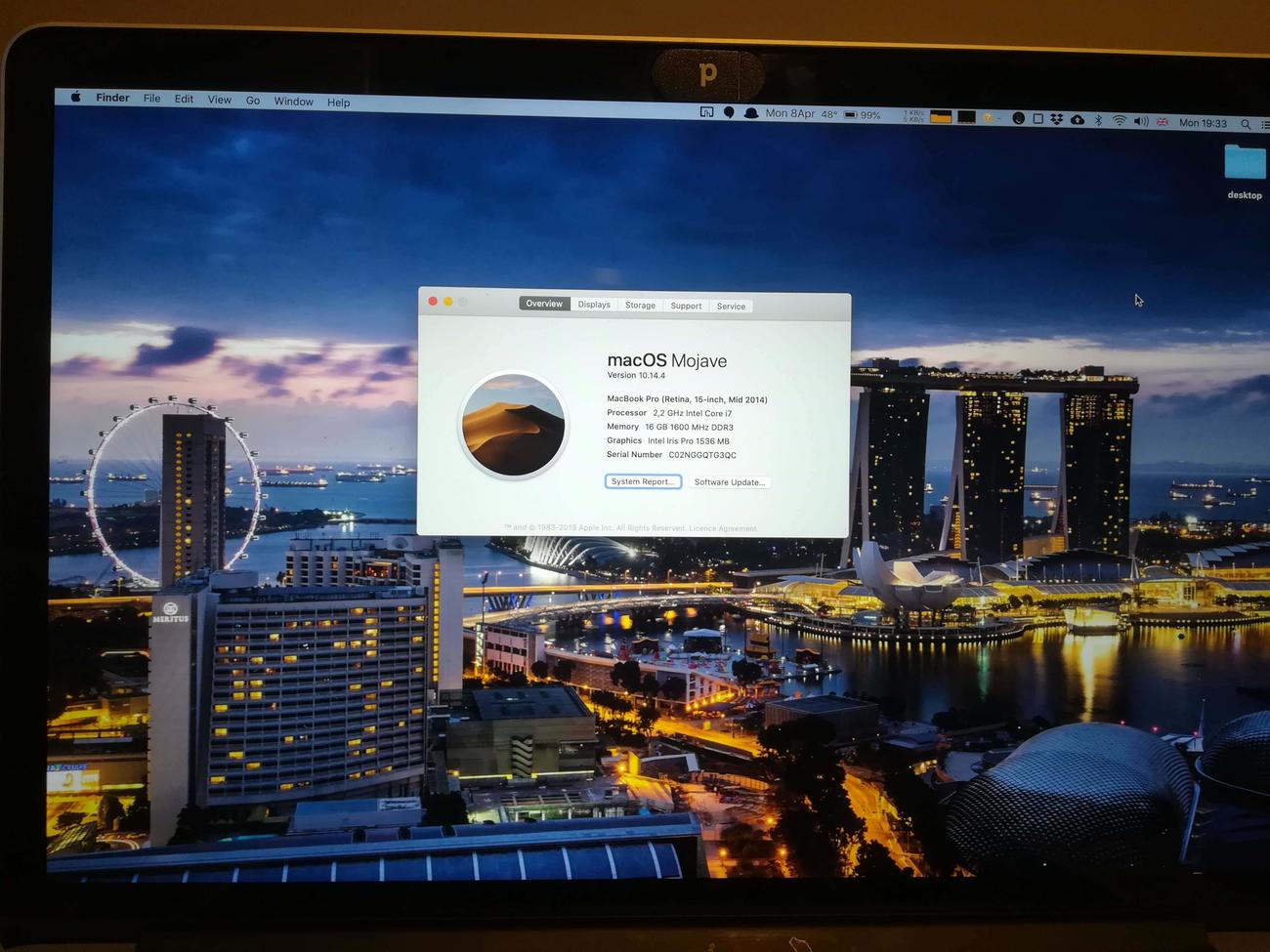Open the Finder menu
This screenshot has width=1270, height=952.
112,98
